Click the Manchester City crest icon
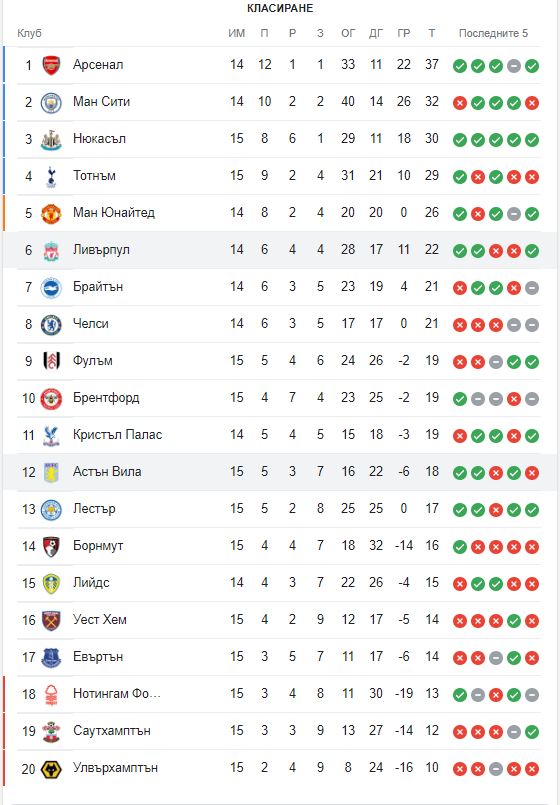560x805 pixels. pos(51,102)
